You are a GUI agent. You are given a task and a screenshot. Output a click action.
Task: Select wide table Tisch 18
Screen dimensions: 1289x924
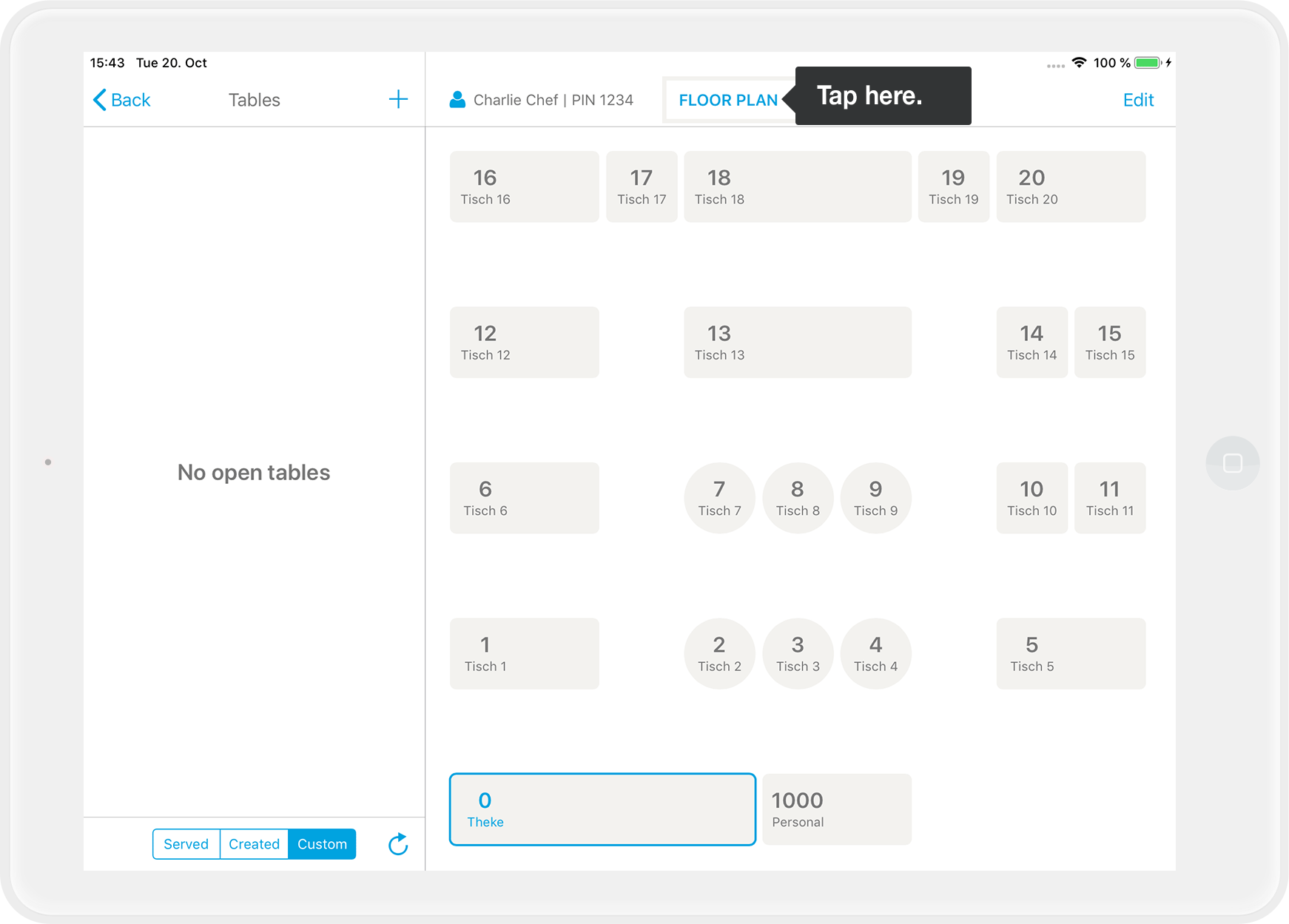[798, 186]
